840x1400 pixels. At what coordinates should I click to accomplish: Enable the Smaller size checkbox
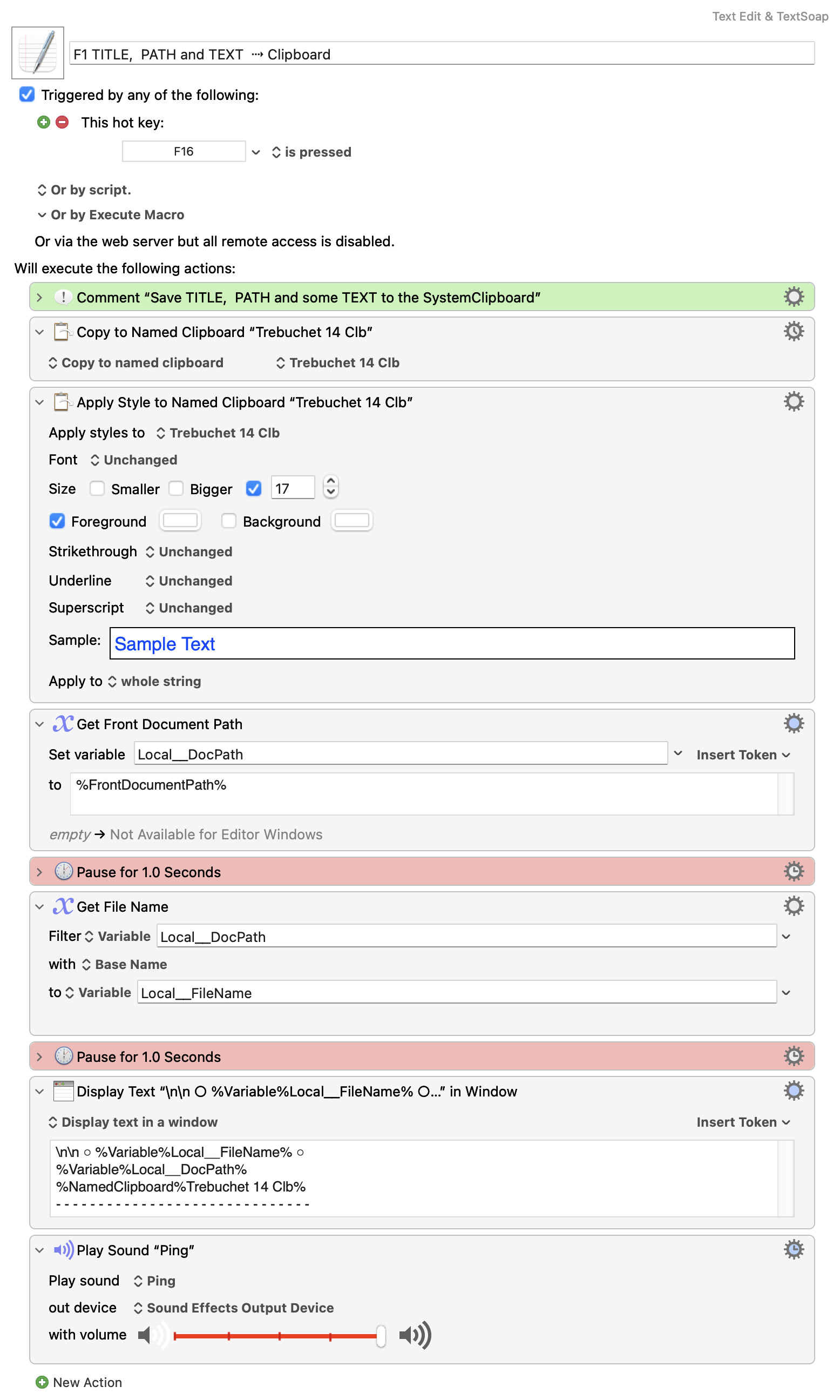coord(97,488)
